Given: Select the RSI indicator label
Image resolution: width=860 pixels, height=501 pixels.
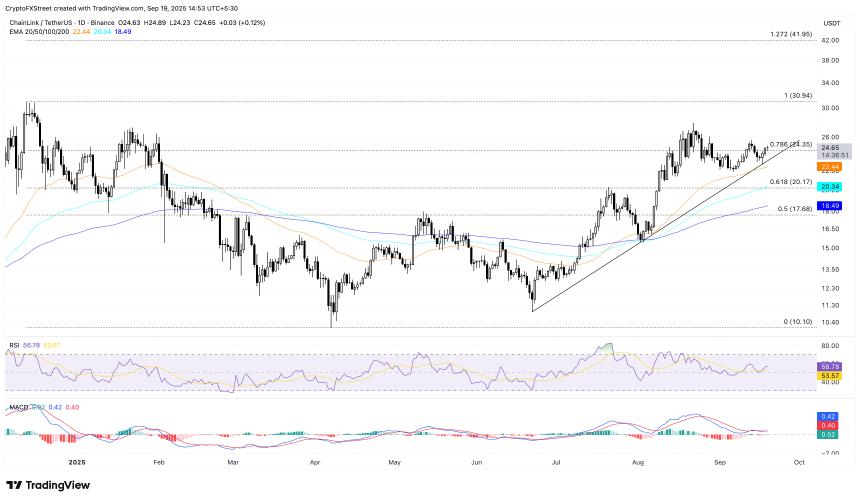Looking at the screenshot, I should pos(12,343).
